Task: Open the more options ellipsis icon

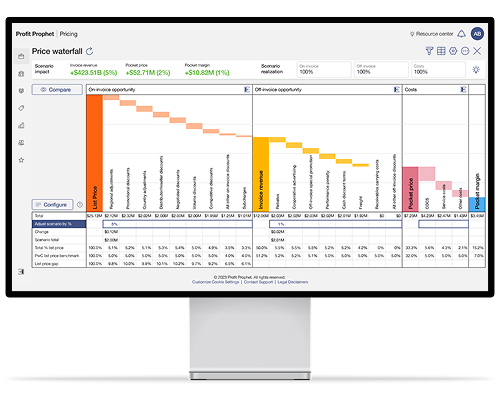Action: click(x=465, y=51)
